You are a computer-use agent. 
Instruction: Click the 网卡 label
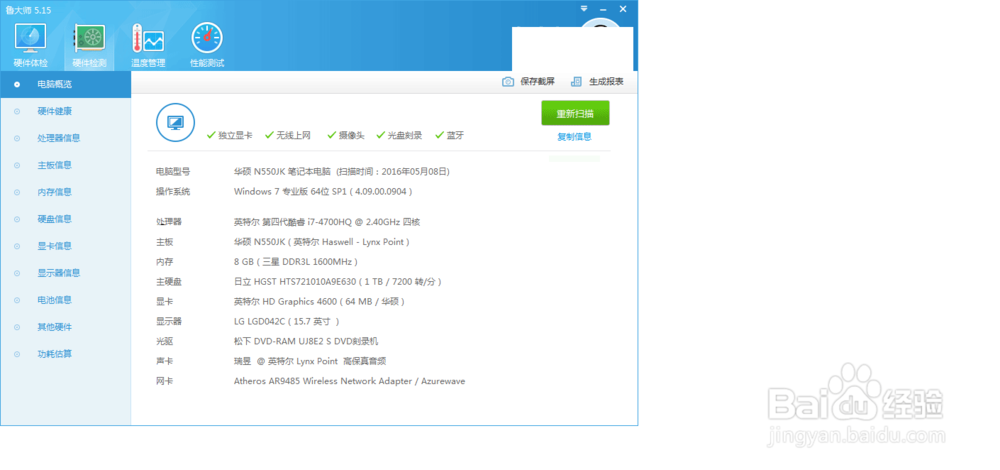tap(165, 381)
